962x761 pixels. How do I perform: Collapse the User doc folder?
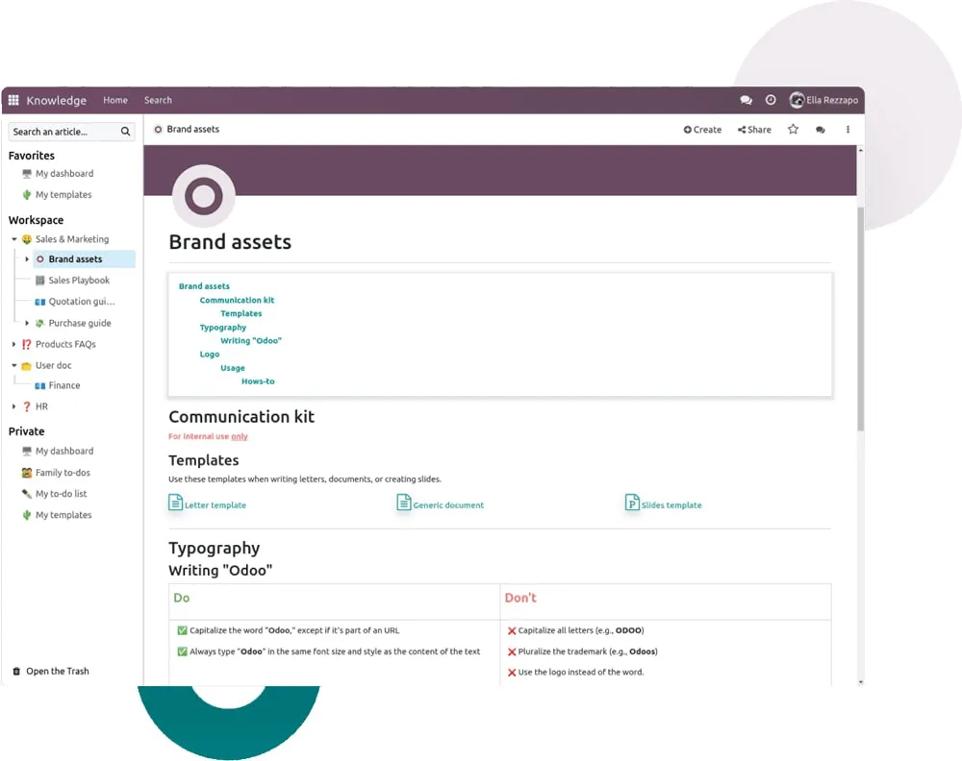pos(14,365)
